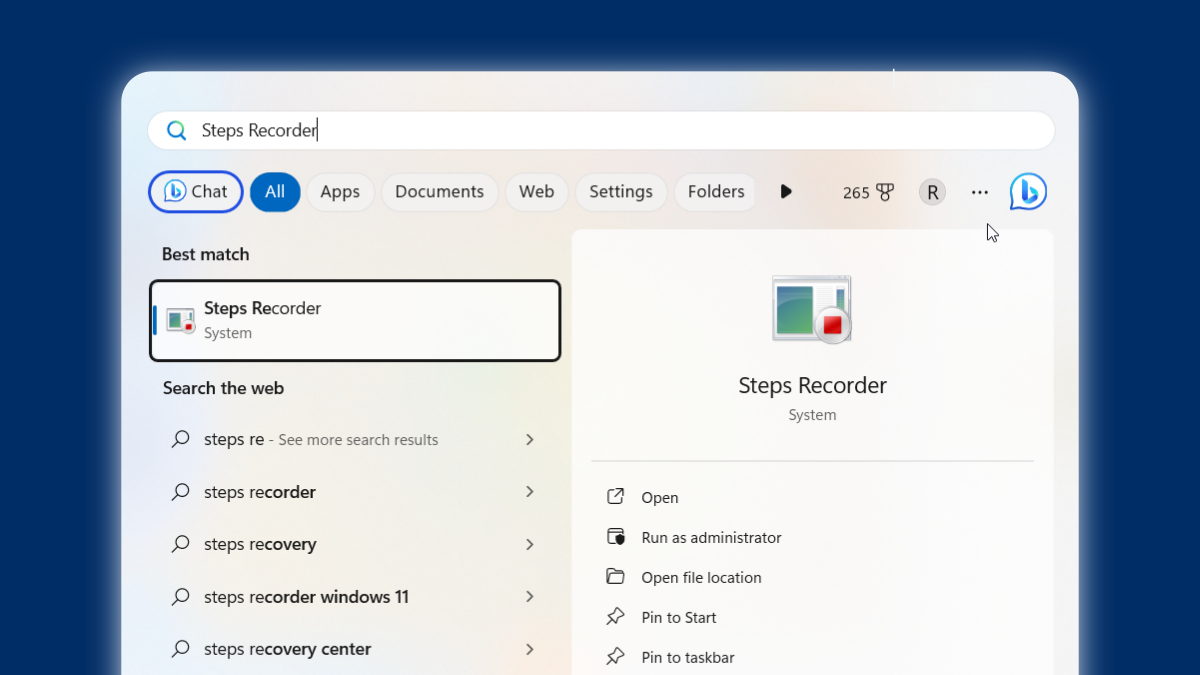
Task: Expand 'steps recorder windows 11' suggestion chevron
Action: (530, 597)
